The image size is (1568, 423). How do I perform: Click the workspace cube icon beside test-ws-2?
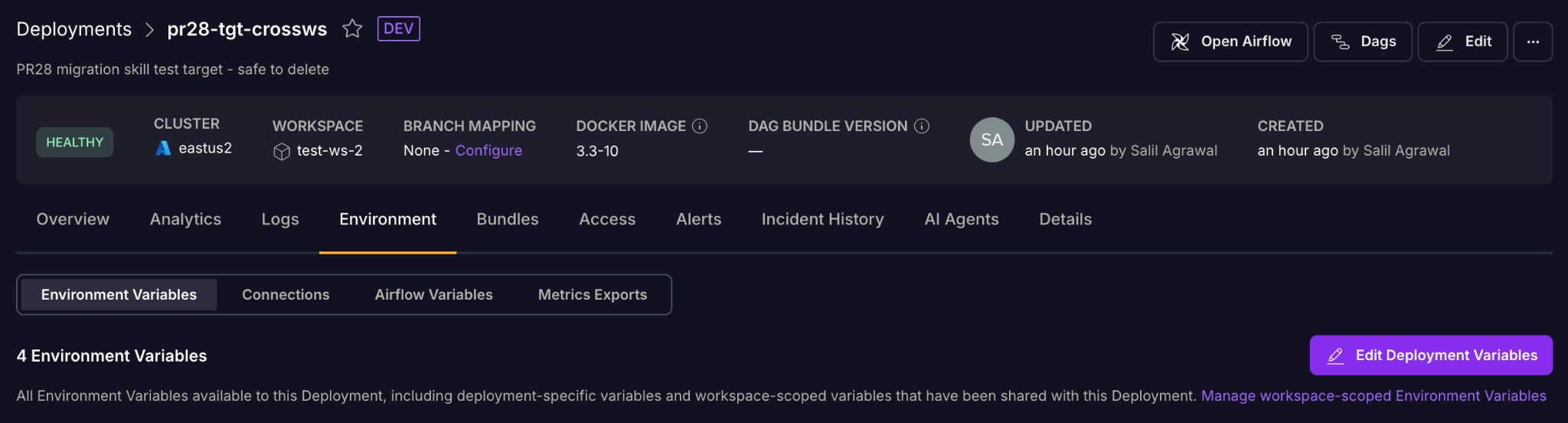[282, 151]
